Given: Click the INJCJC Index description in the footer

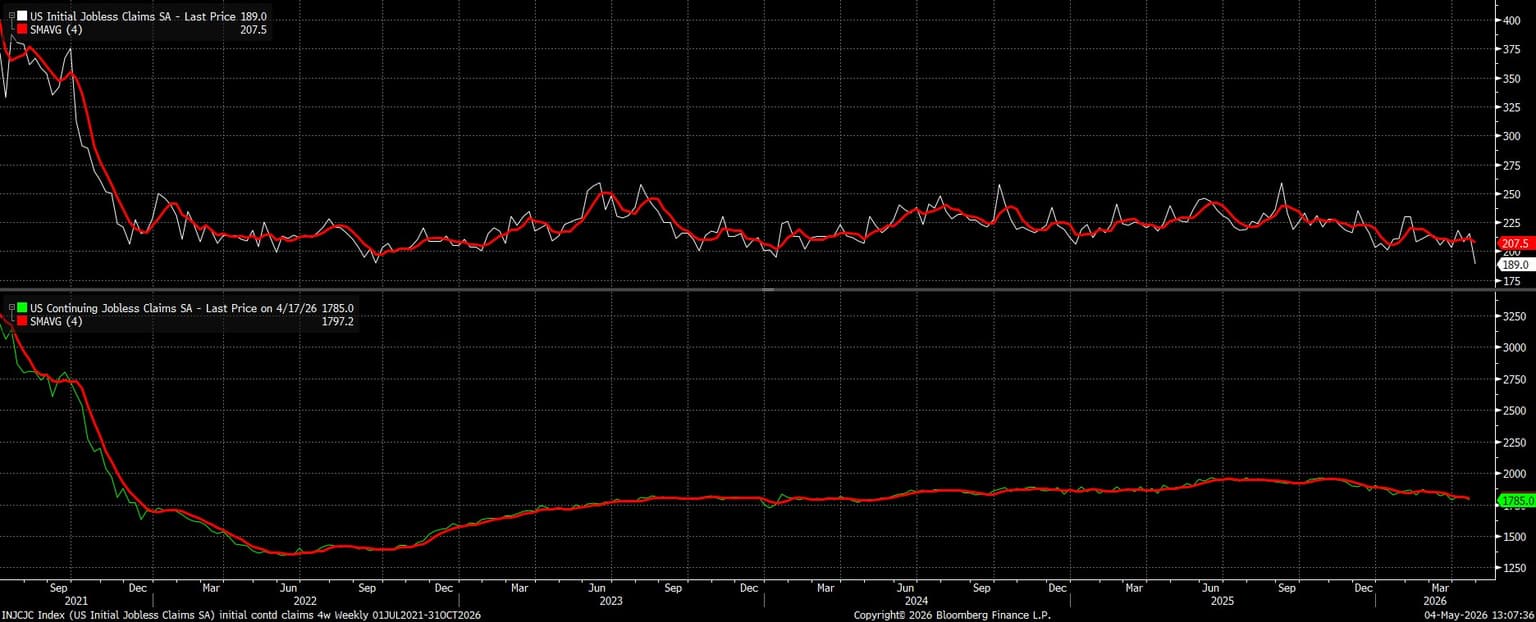Looking at the screenshot, I should point(242,615).
